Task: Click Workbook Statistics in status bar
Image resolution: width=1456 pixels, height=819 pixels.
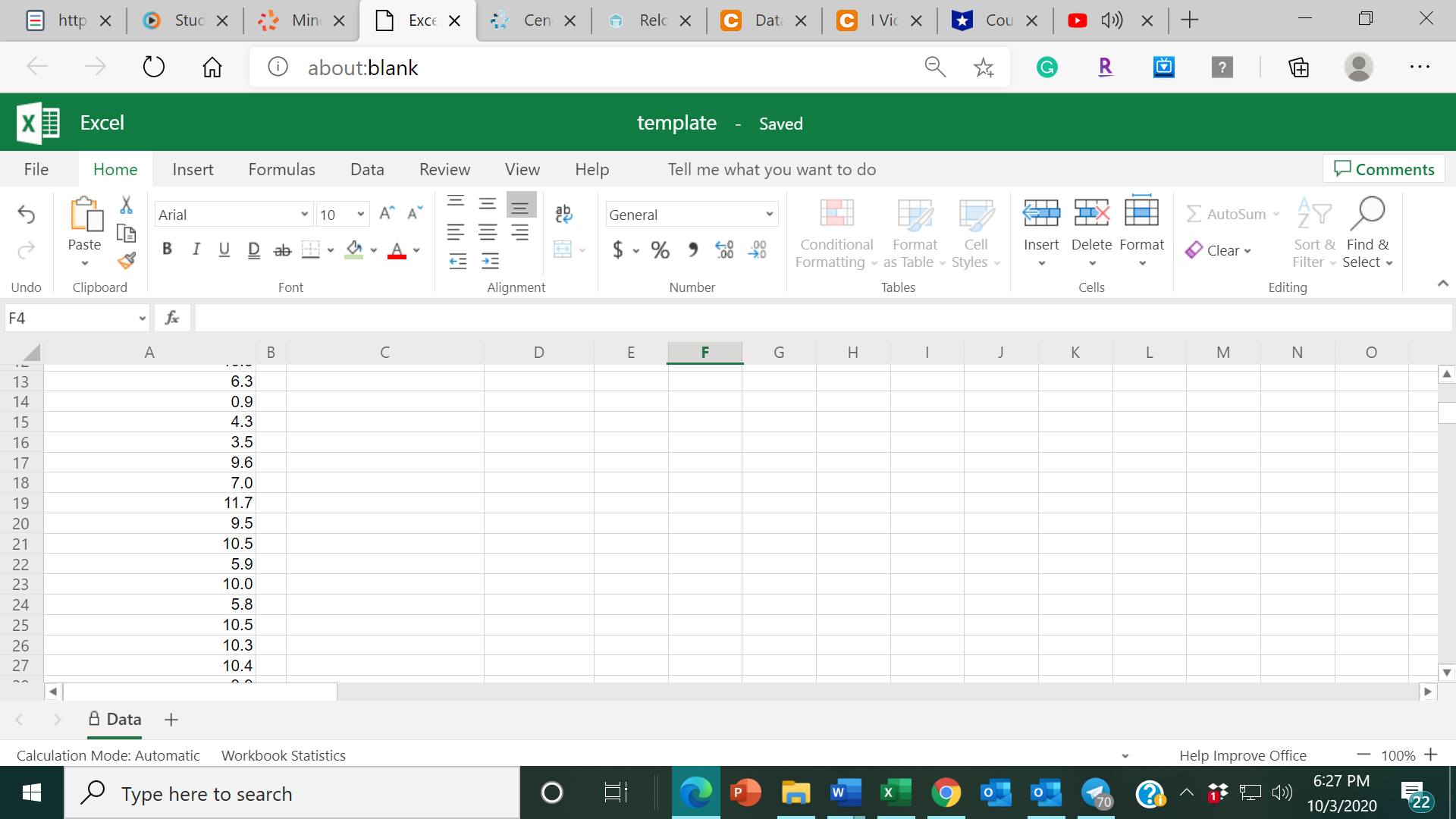Action: (x=283, y=755)
